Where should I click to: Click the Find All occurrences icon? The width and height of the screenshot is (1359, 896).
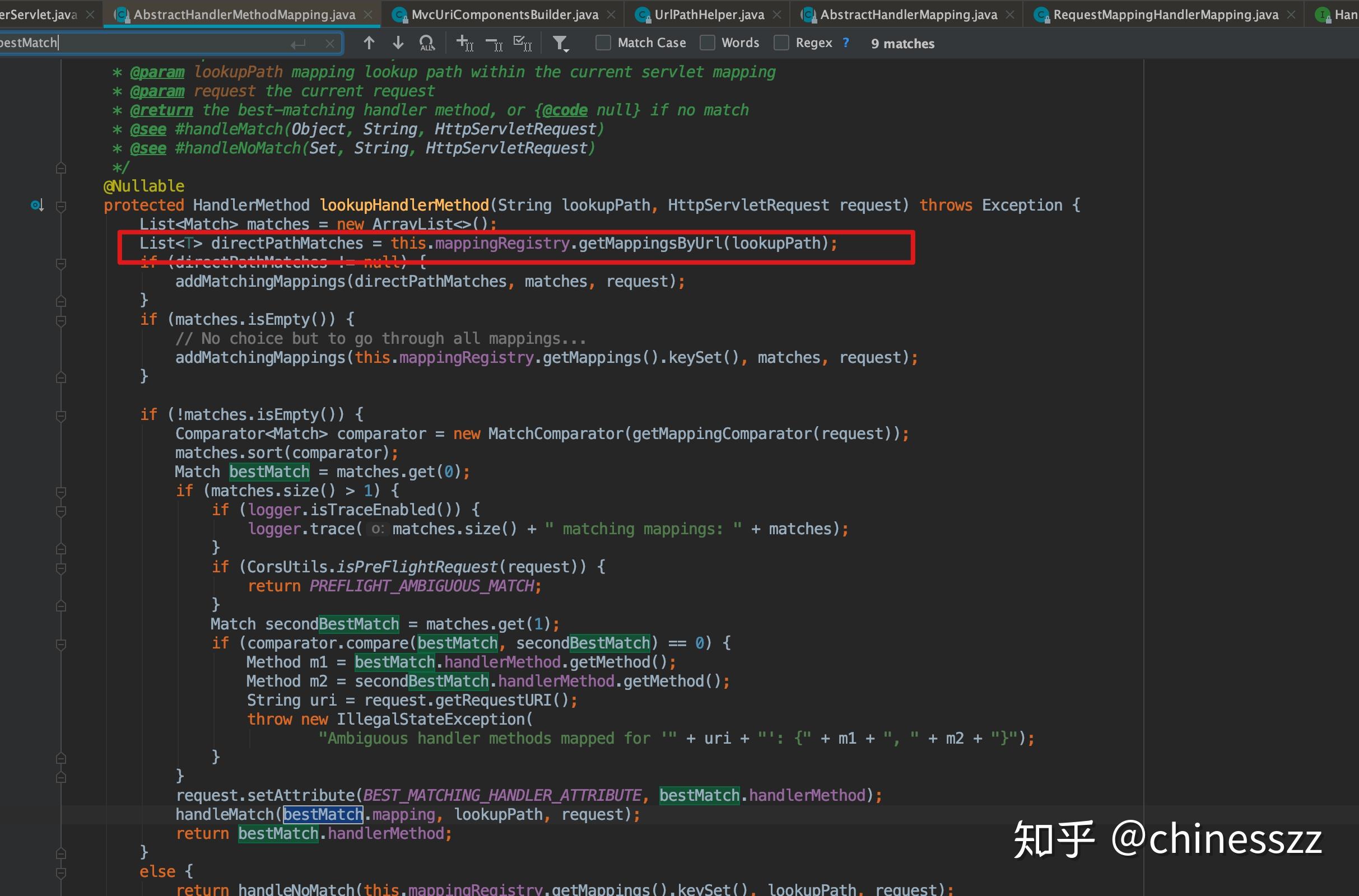coord(427,43)
